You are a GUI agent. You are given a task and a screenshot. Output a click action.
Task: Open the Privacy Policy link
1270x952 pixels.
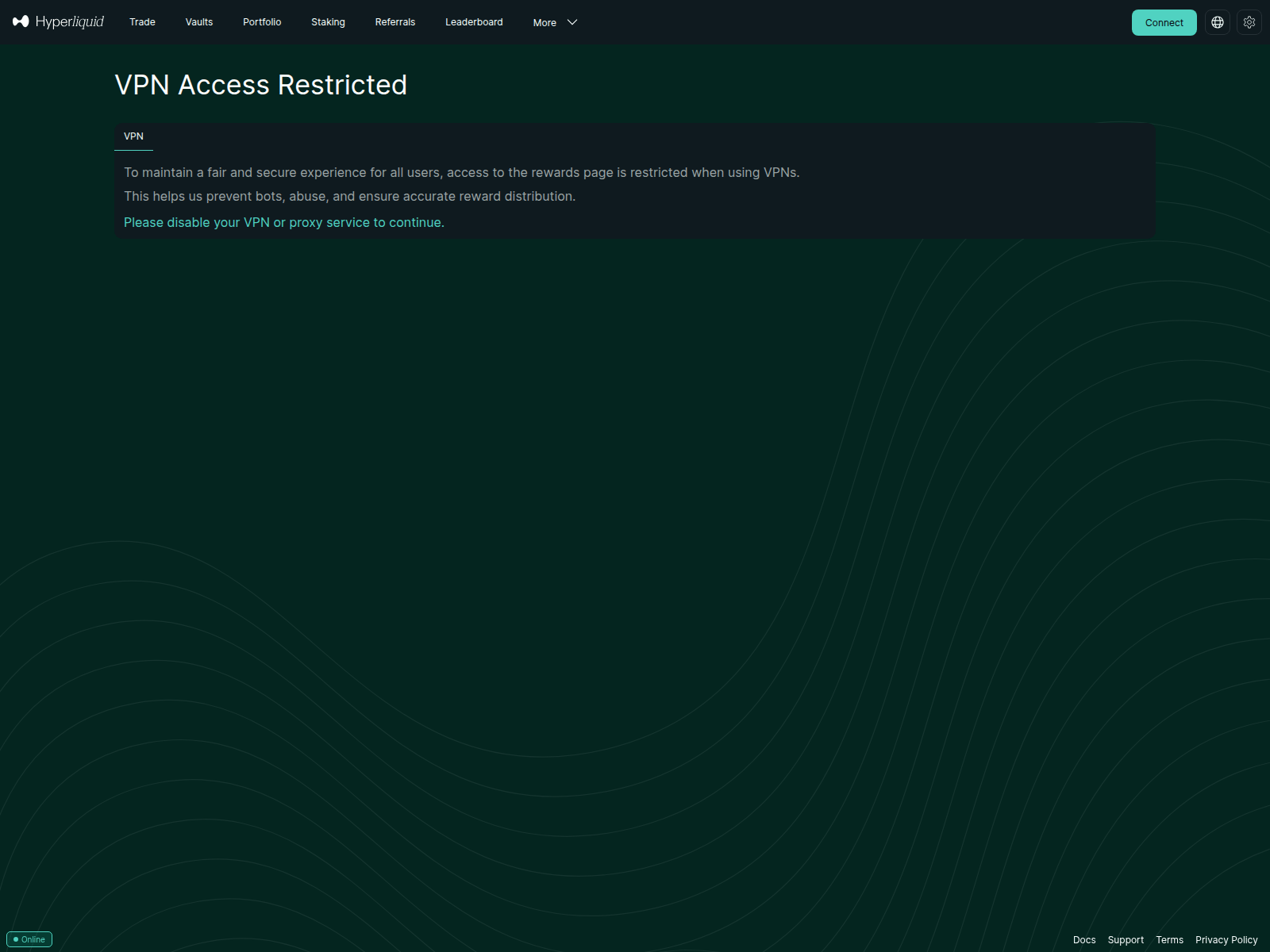pyautogui.click(x=1226, y=940)
